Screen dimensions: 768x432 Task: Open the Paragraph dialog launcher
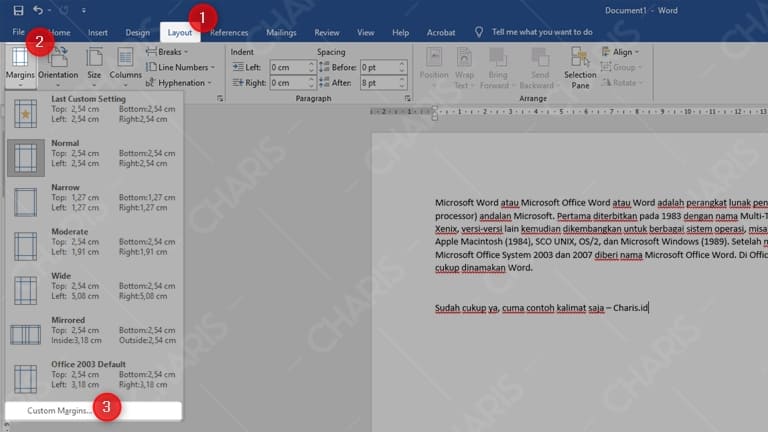pos(408,98)
